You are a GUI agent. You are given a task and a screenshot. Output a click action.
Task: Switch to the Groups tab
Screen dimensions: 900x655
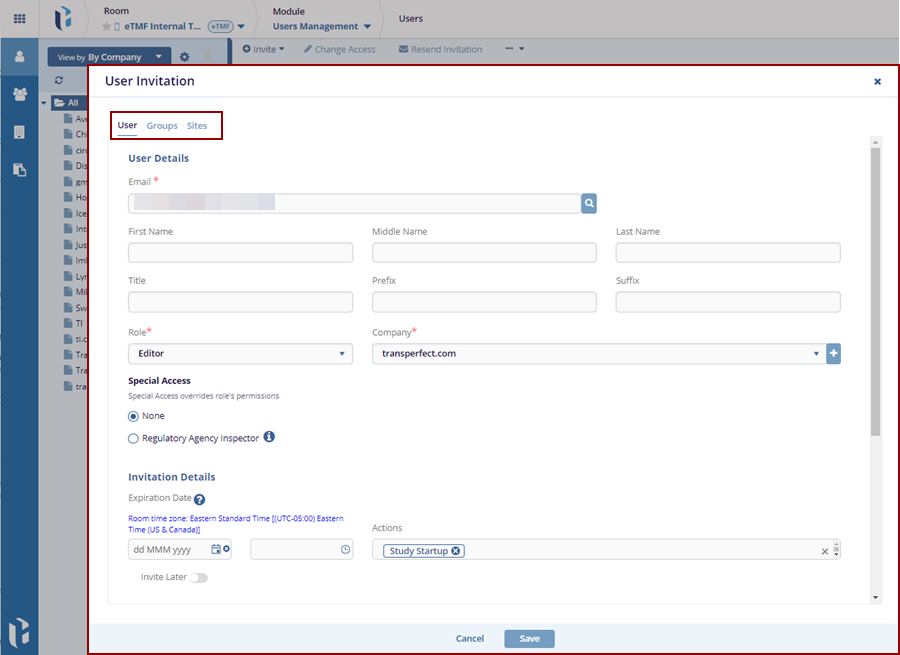coord(162,126)
